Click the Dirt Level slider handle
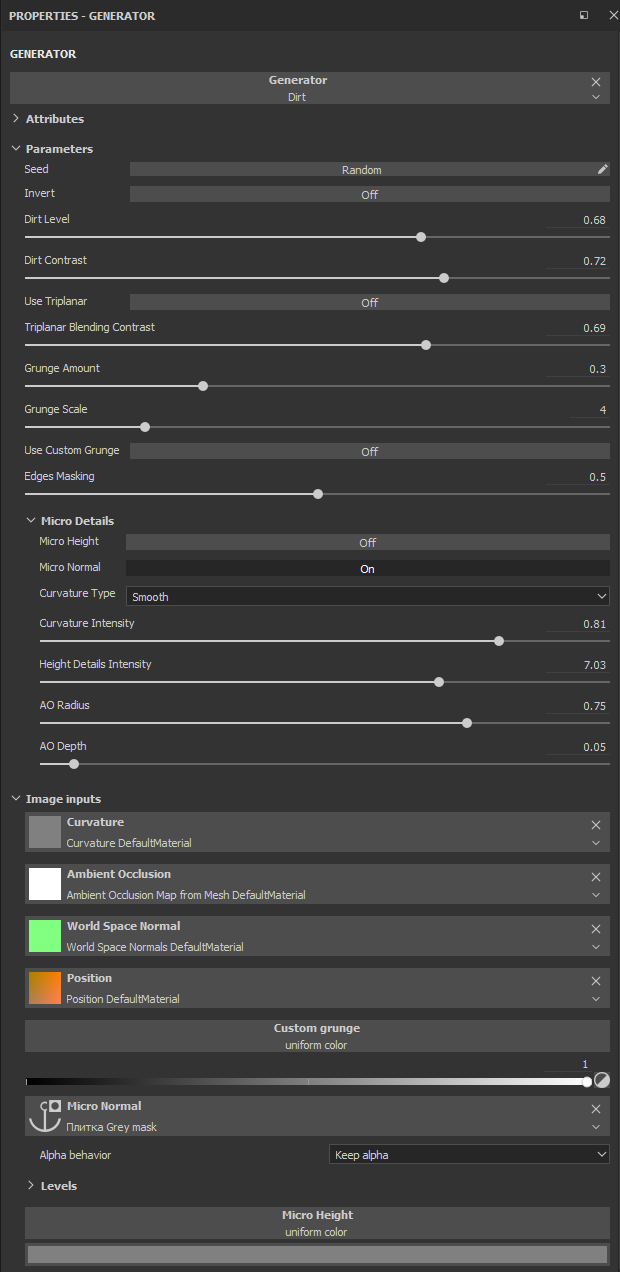The image size is (620, 1272). click(421, 237)
